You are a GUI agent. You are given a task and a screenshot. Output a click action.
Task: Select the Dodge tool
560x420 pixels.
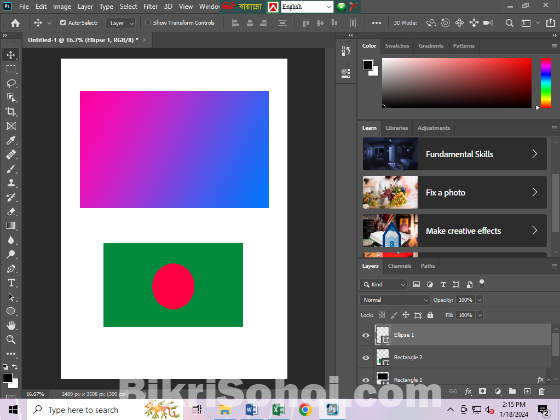[x=11, y=254]
